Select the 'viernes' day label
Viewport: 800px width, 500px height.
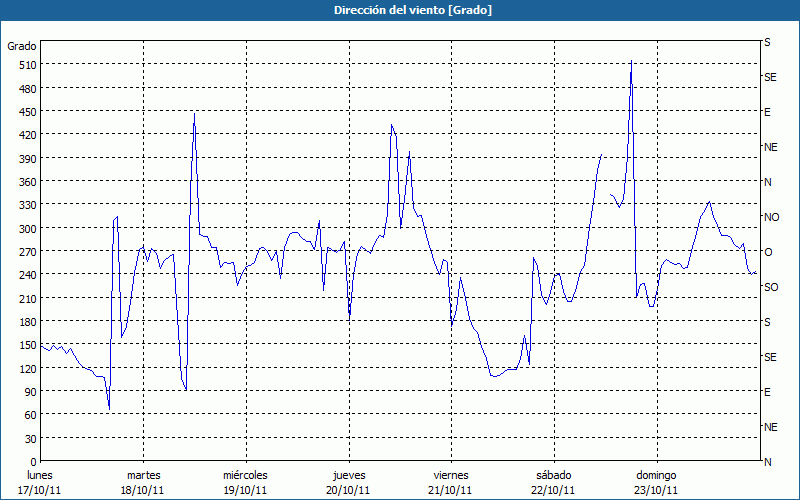click(x=450, y=475)
